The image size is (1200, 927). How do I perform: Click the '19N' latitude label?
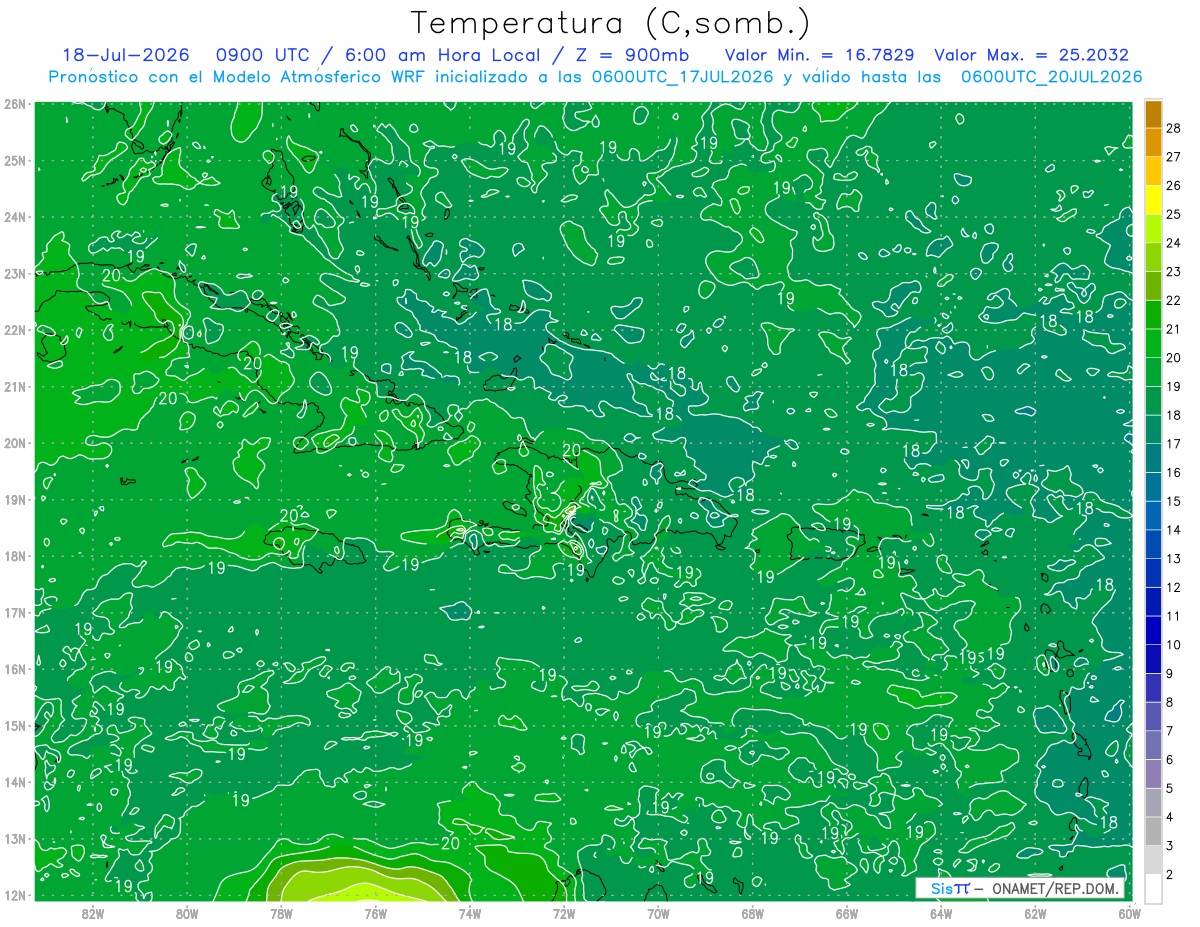[x=15, y=499]
